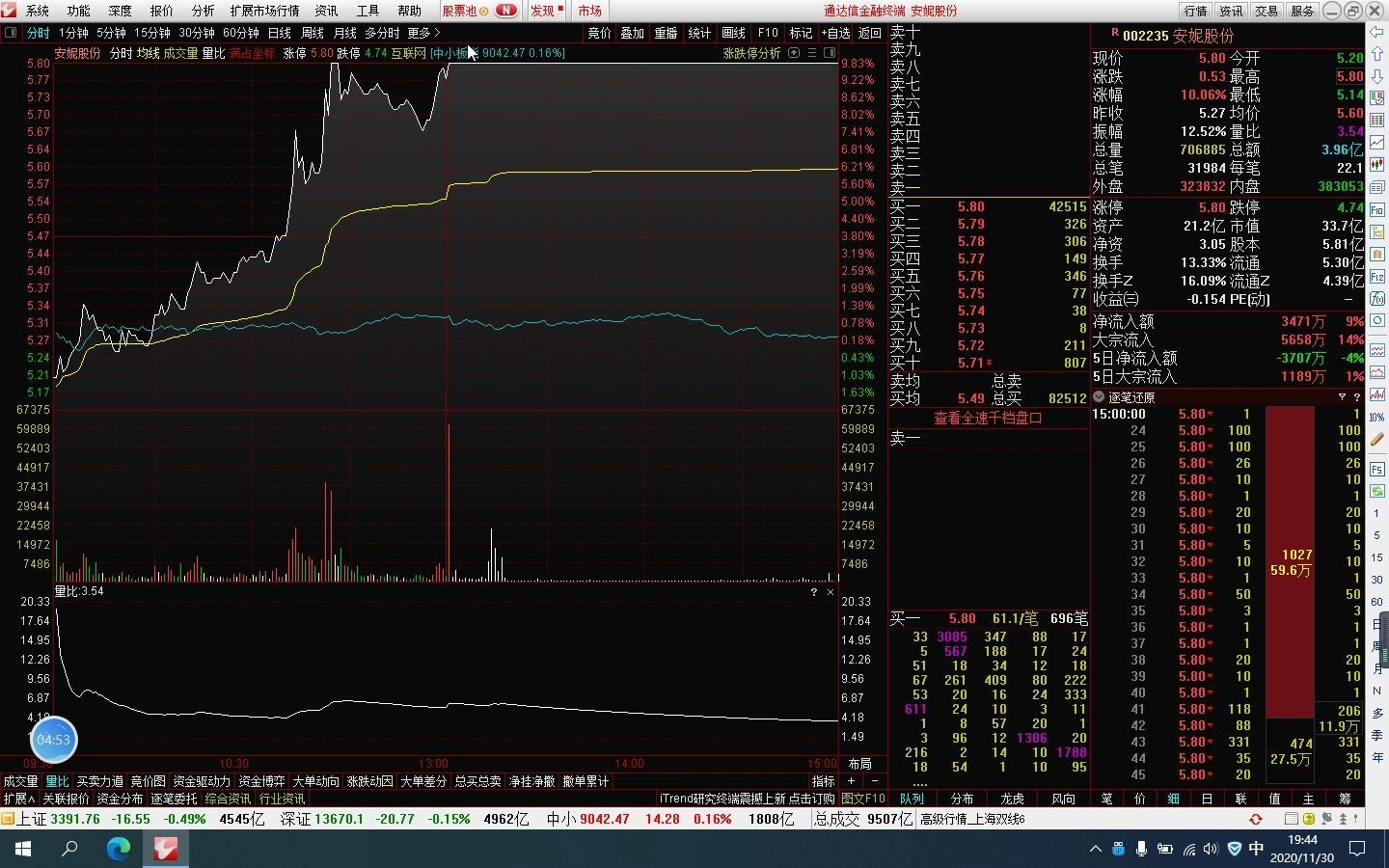
Task: Click the F10 icon in right sidebar
Action: pyautogui.click(x=1376, y=209)
